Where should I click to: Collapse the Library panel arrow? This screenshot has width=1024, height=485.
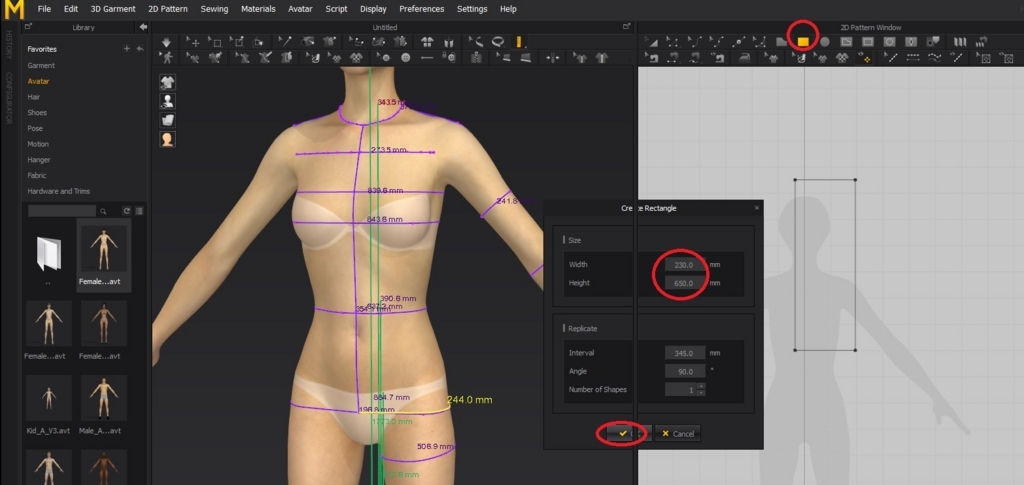click(x=143, y=27)
